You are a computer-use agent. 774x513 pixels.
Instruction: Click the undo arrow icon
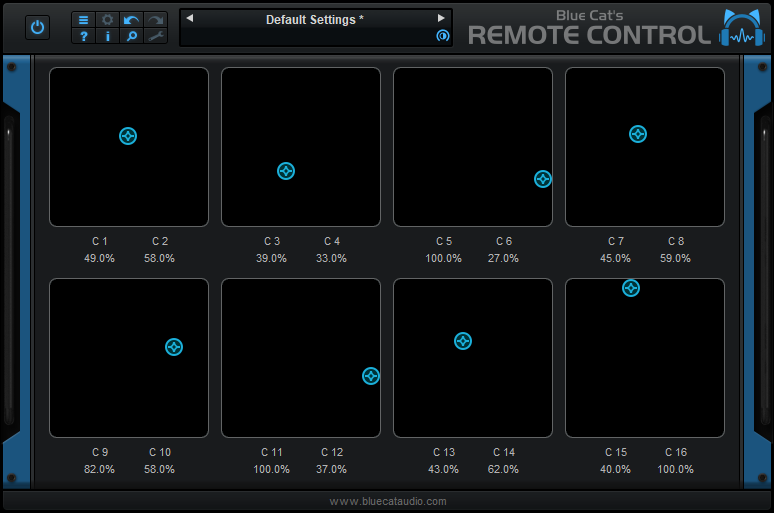(131, 20)
